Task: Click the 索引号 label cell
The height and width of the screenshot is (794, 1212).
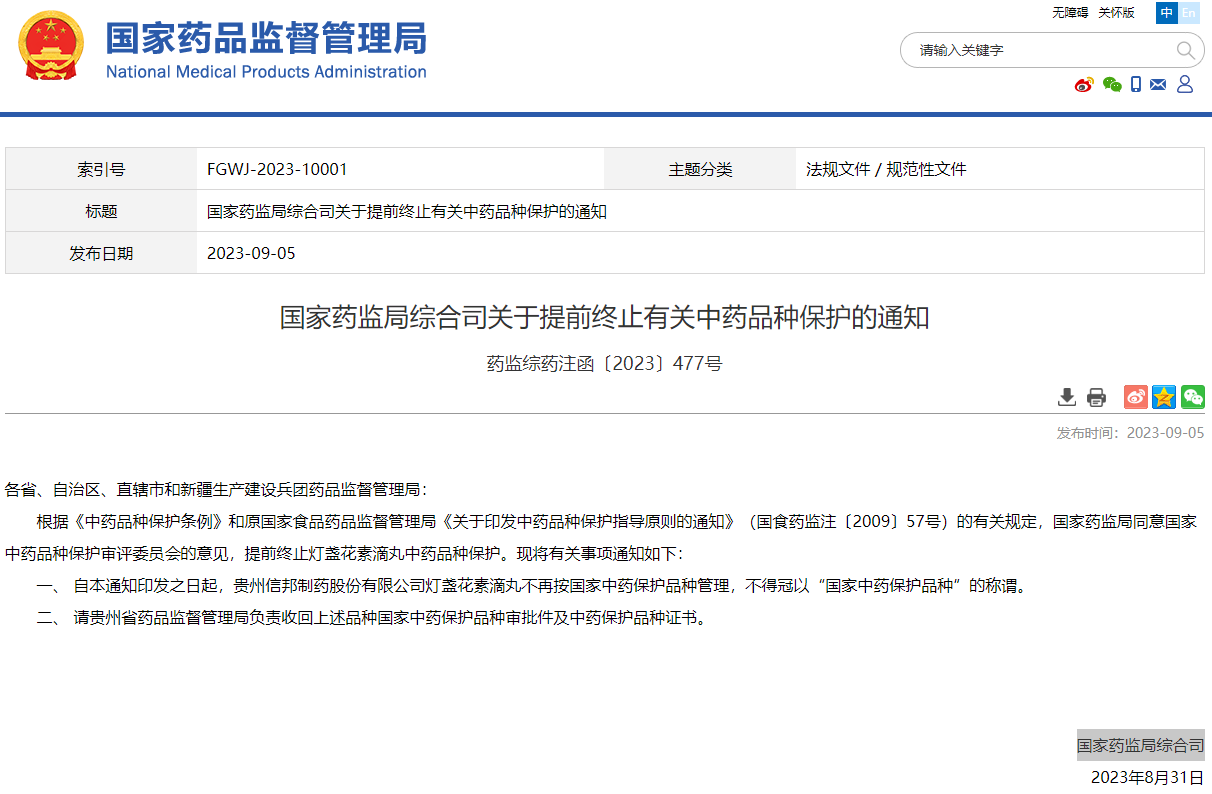Action: click(101, 169)
